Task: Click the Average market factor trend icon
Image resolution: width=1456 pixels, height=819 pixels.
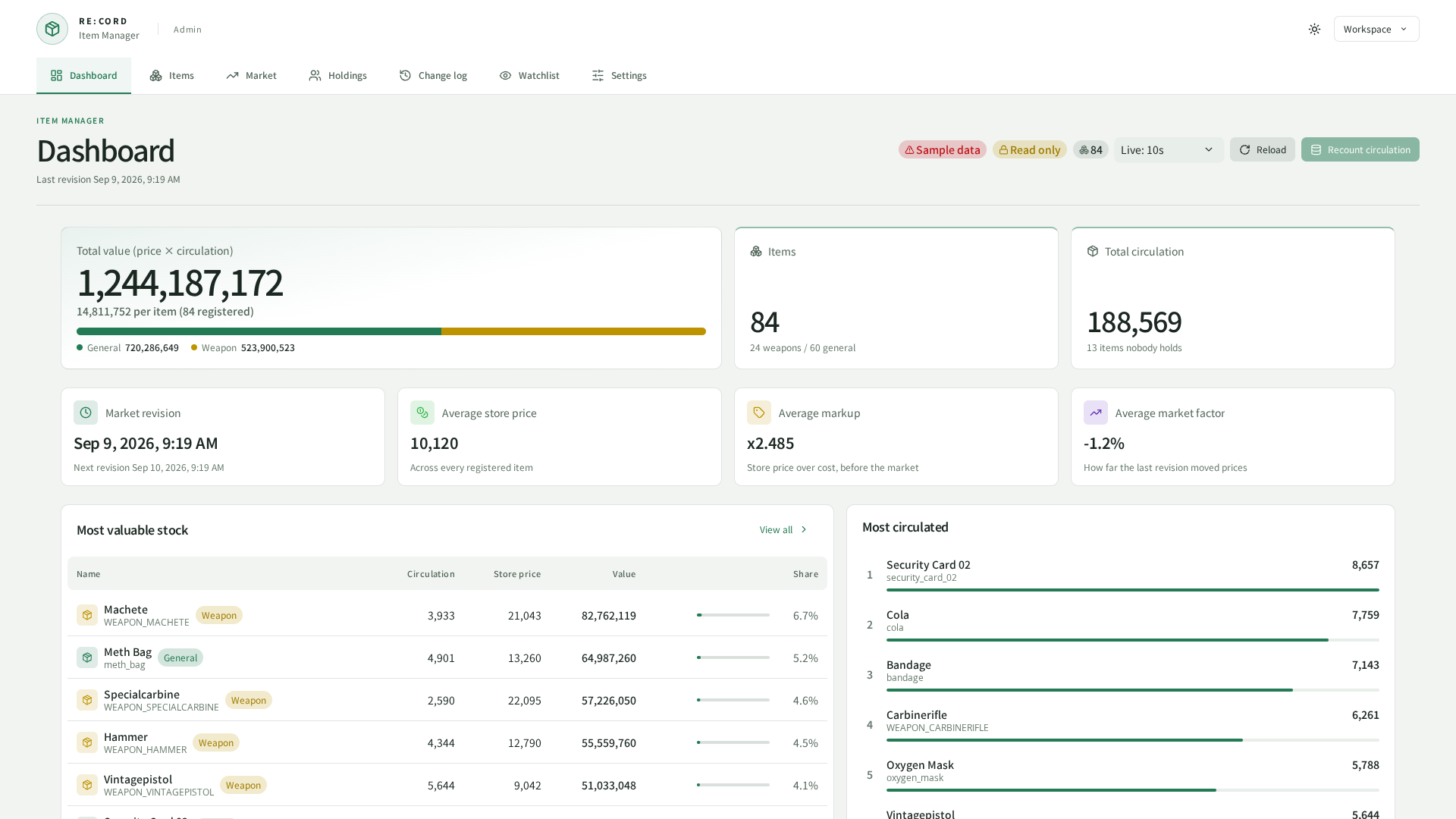Action: click(1096, 413)
